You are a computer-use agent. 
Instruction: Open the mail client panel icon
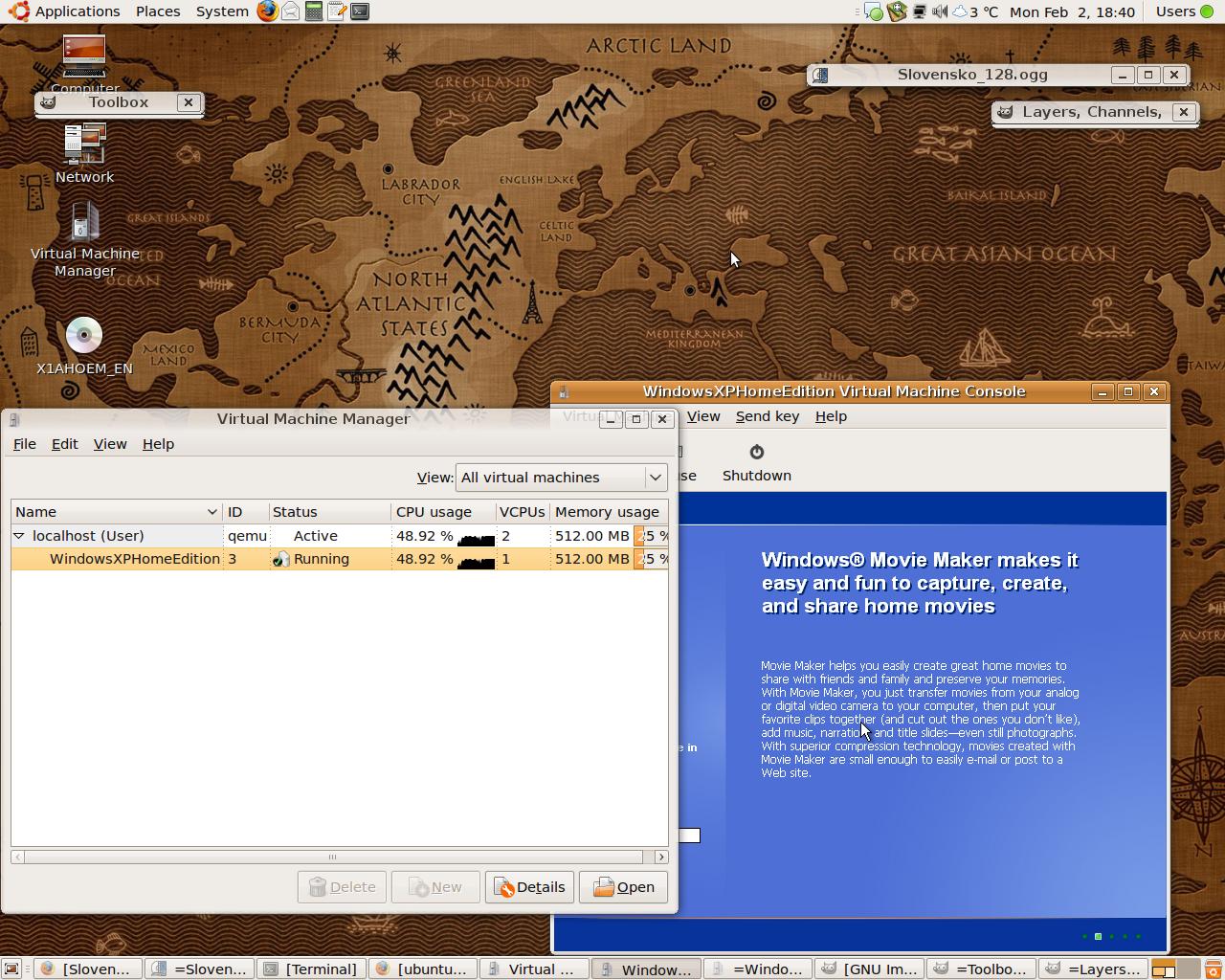[x=290, y=11]
